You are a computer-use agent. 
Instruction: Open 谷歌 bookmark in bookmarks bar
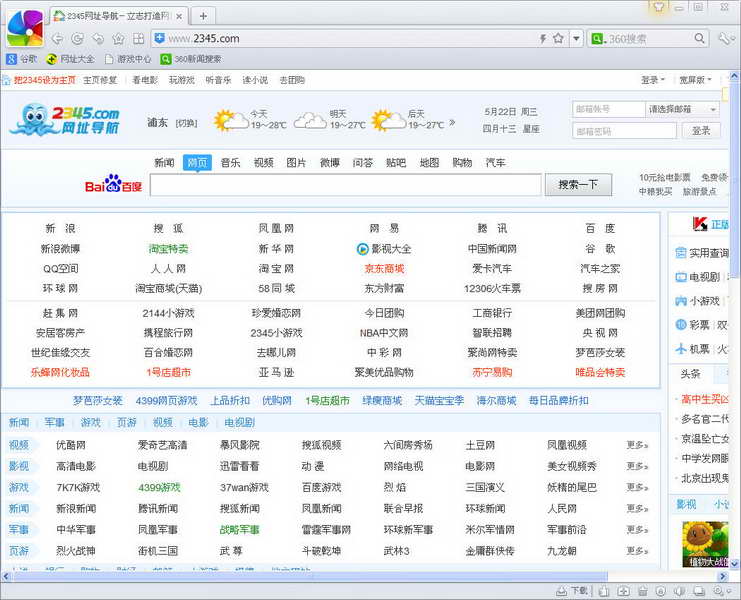click(22, 59)
